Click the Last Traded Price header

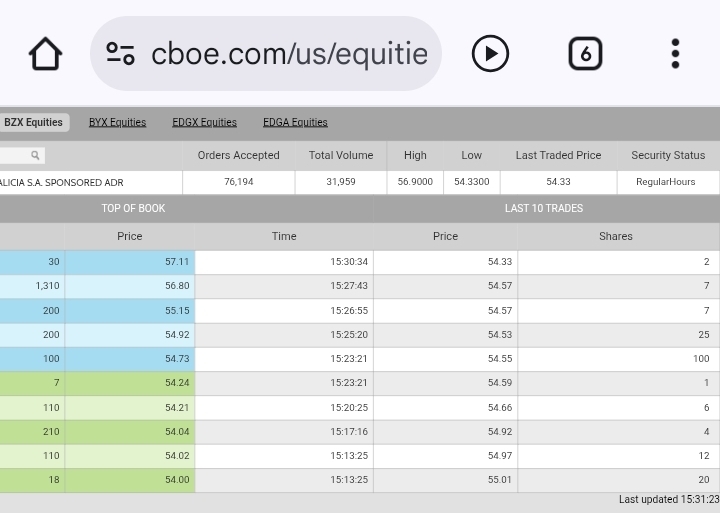coord(558,155)
